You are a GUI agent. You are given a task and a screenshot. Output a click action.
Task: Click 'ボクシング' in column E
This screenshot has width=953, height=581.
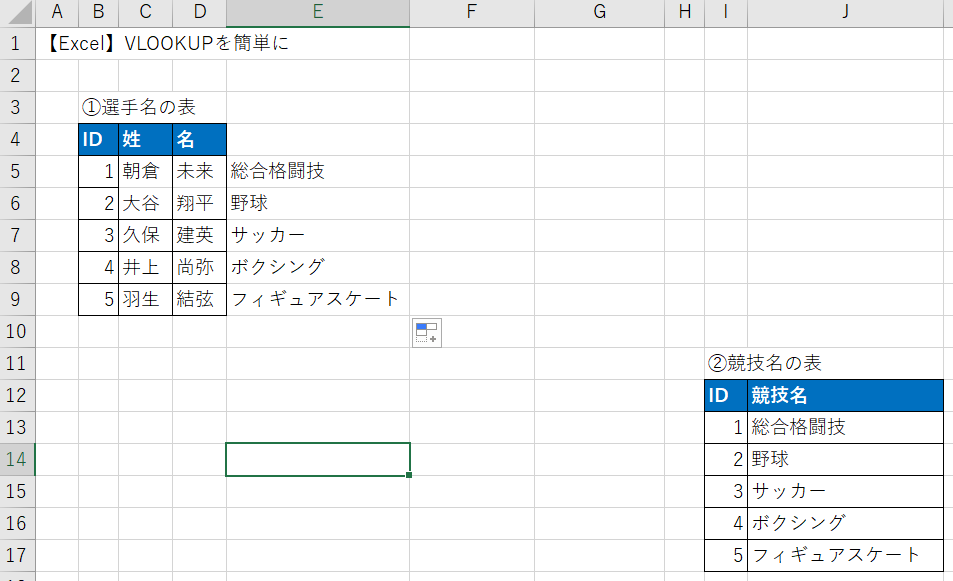click(318, 267)
